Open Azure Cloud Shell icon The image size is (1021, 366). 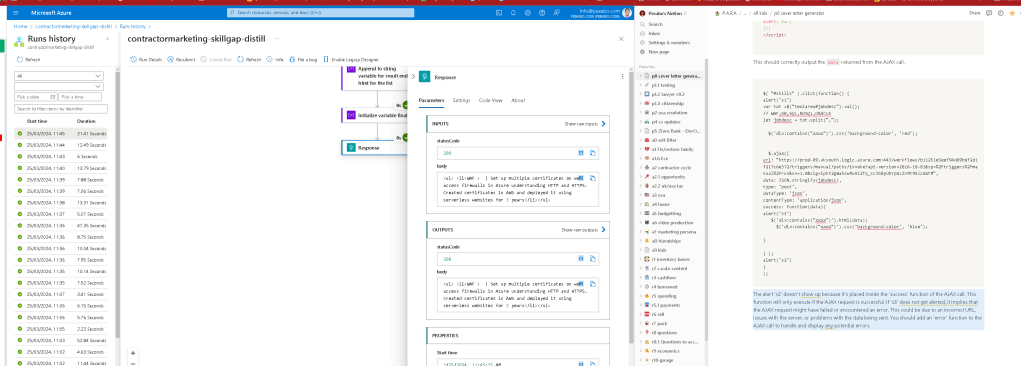coord(499,12)
